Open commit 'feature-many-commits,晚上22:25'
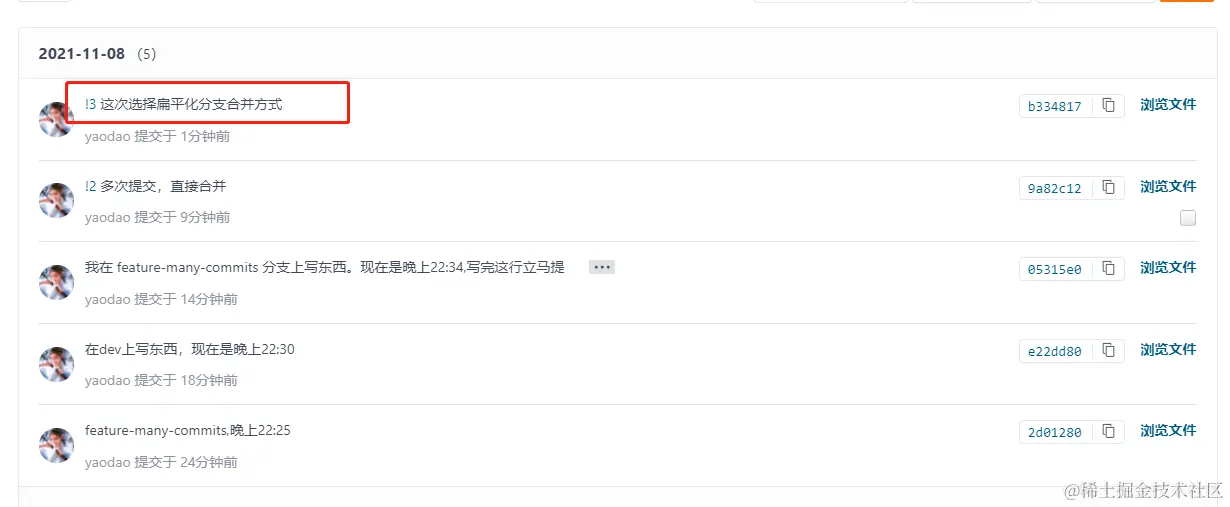1230x507 pixels. coord(188,430)
